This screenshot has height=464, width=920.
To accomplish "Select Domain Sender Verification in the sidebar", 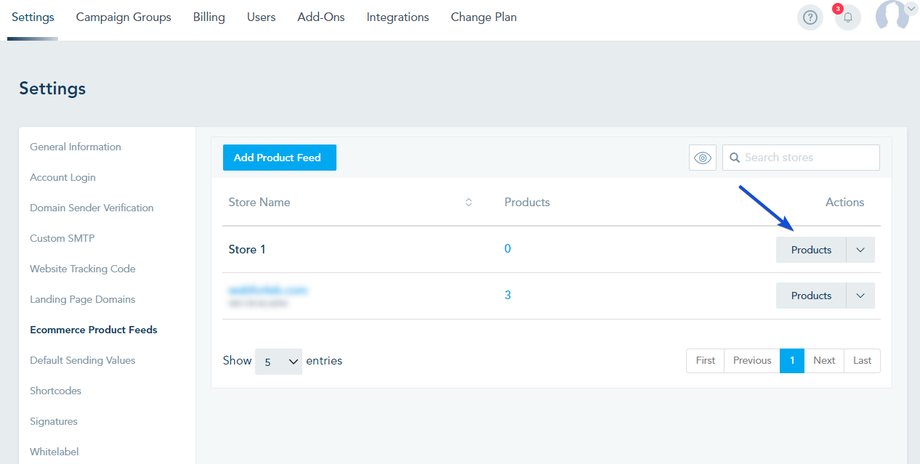I will pyautogui.click(x=92, y=208).
